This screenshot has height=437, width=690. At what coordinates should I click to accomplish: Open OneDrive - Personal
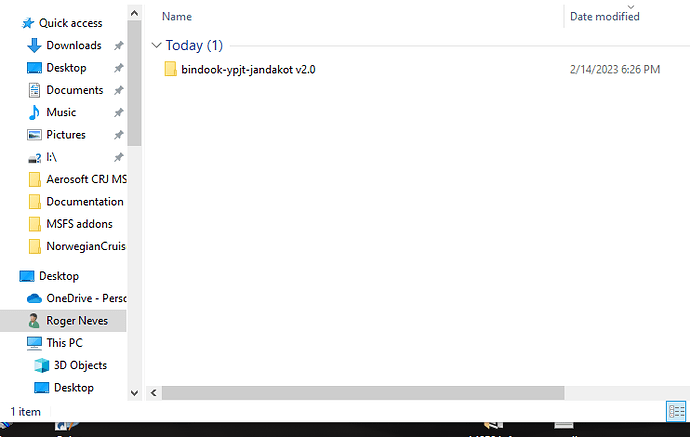point(87,298)
